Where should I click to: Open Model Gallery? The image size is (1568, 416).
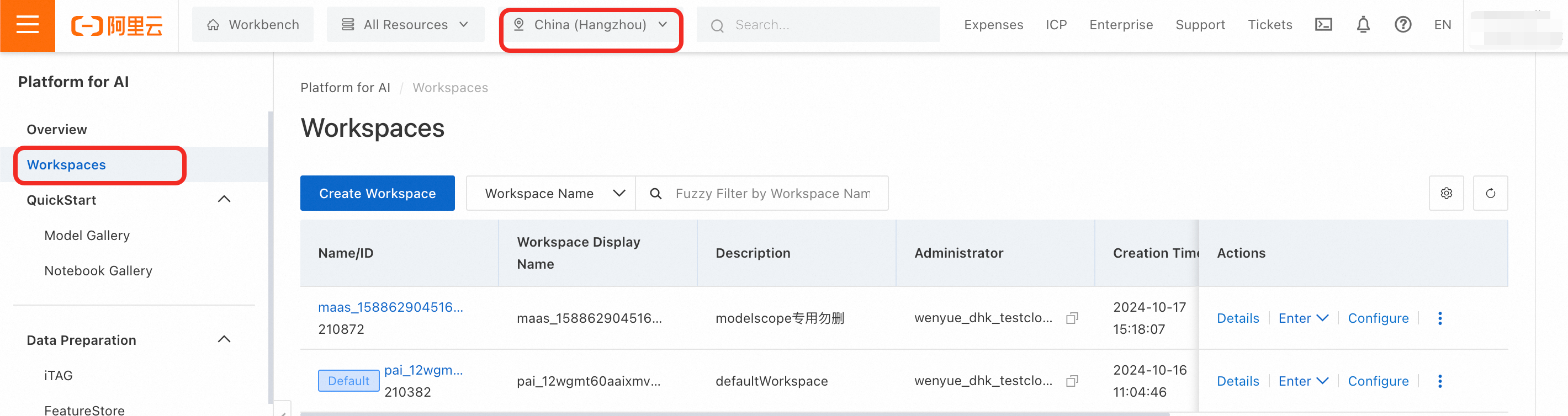(87, 236)
